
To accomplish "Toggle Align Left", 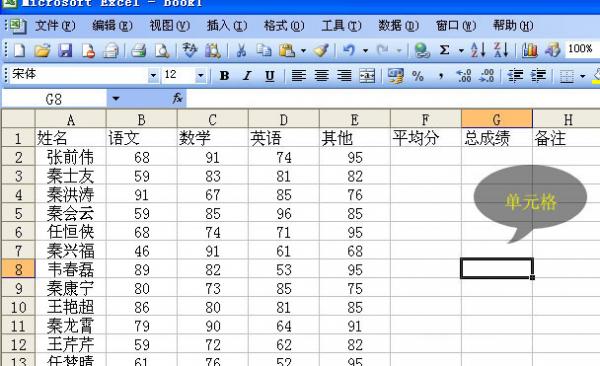I will click(x=298, y=76).
